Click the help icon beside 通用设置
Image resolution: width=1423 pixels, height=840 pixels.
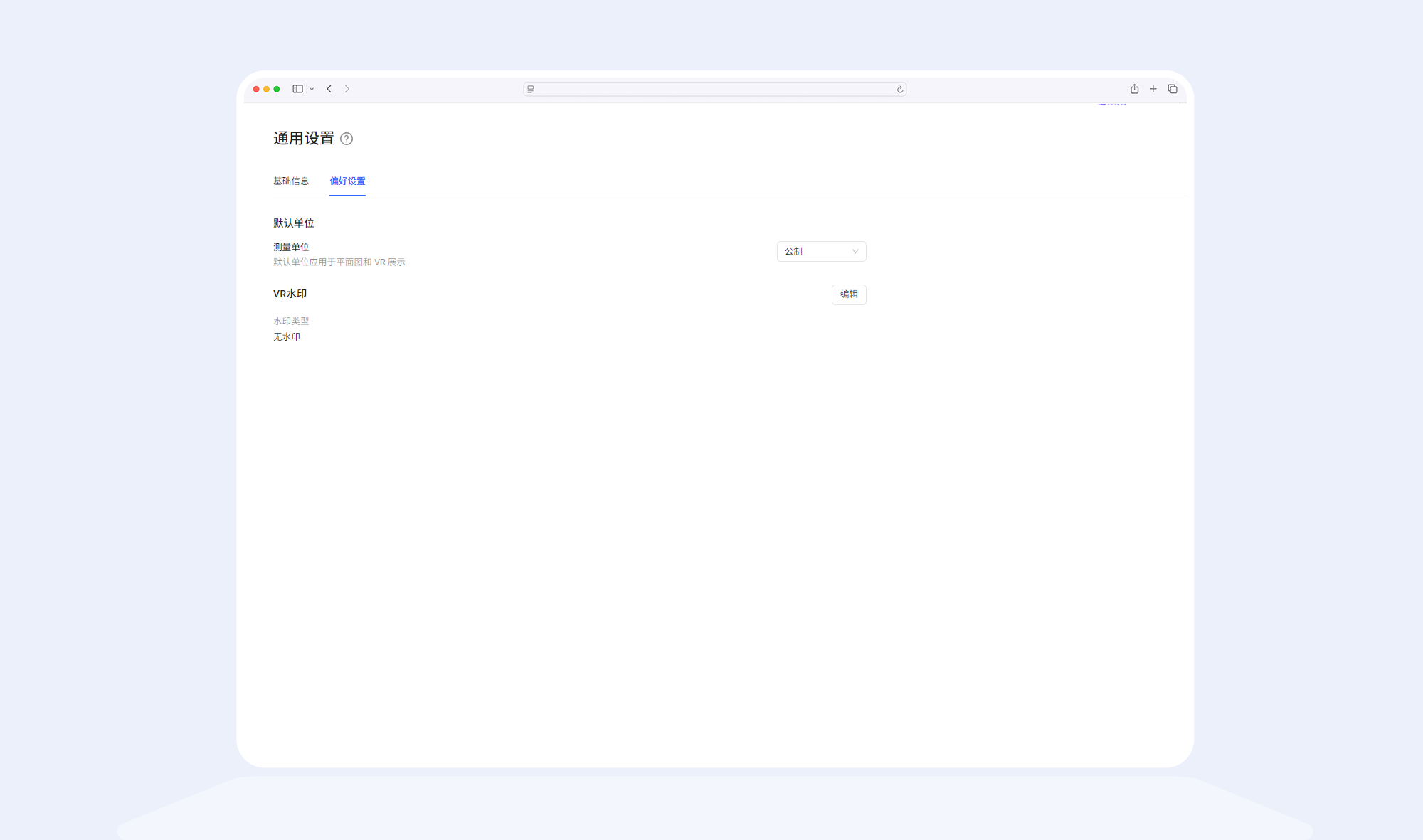[x=347, y=139]
